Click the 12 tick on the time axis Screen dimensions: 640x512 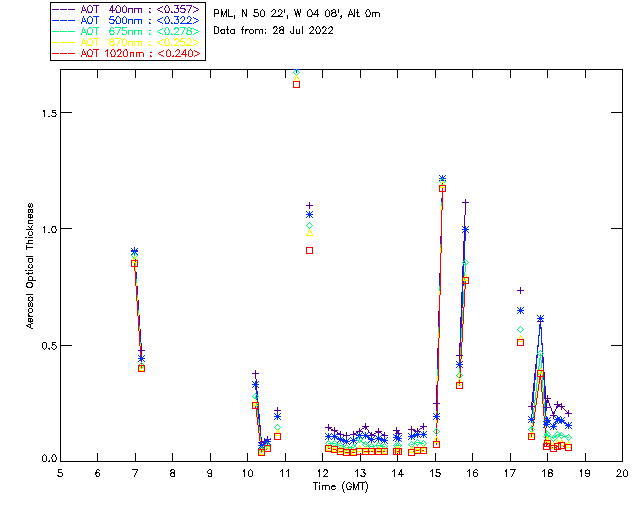coord(322,472)
